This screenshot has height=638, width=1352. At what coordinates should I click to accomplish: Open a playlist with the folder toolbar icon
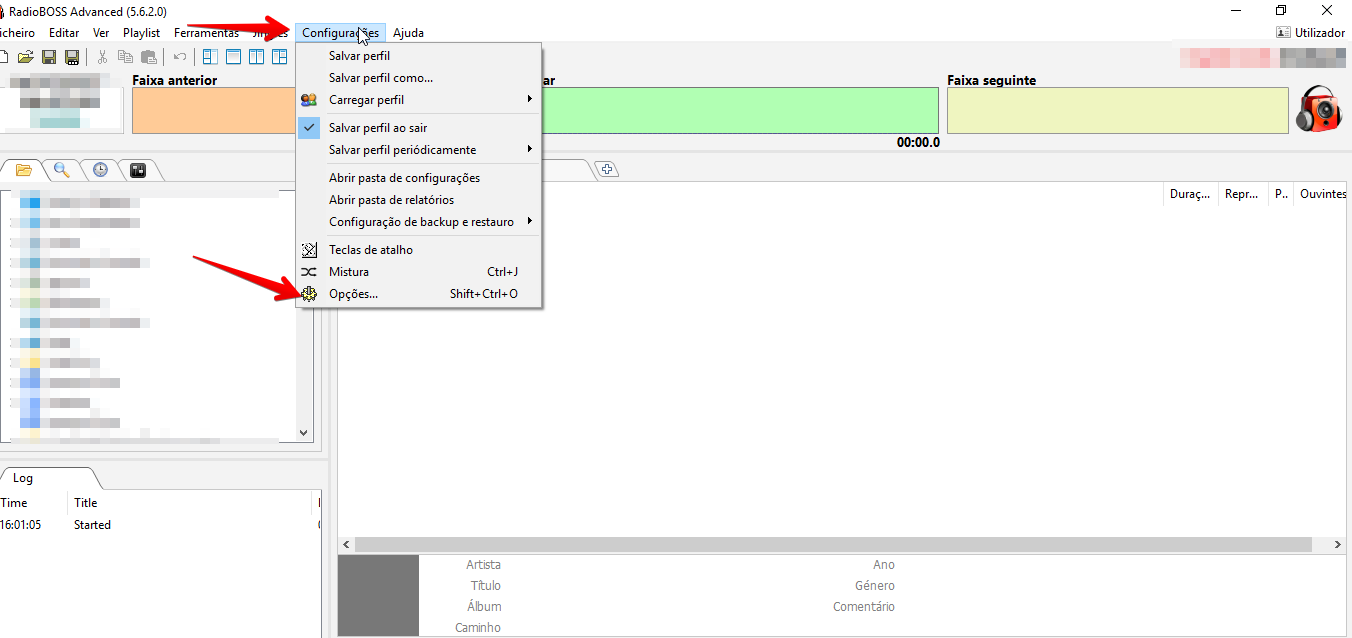pyautogui.click(x=26, y=57)
